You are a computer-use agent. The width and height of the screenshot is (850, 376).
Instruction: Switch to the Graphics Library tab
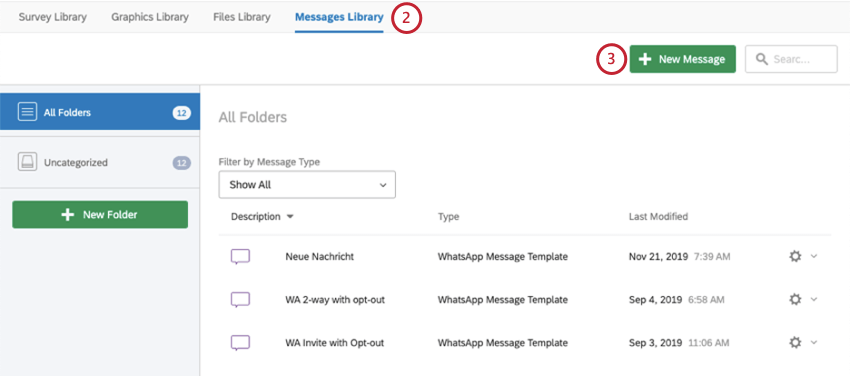coord(150,17)
